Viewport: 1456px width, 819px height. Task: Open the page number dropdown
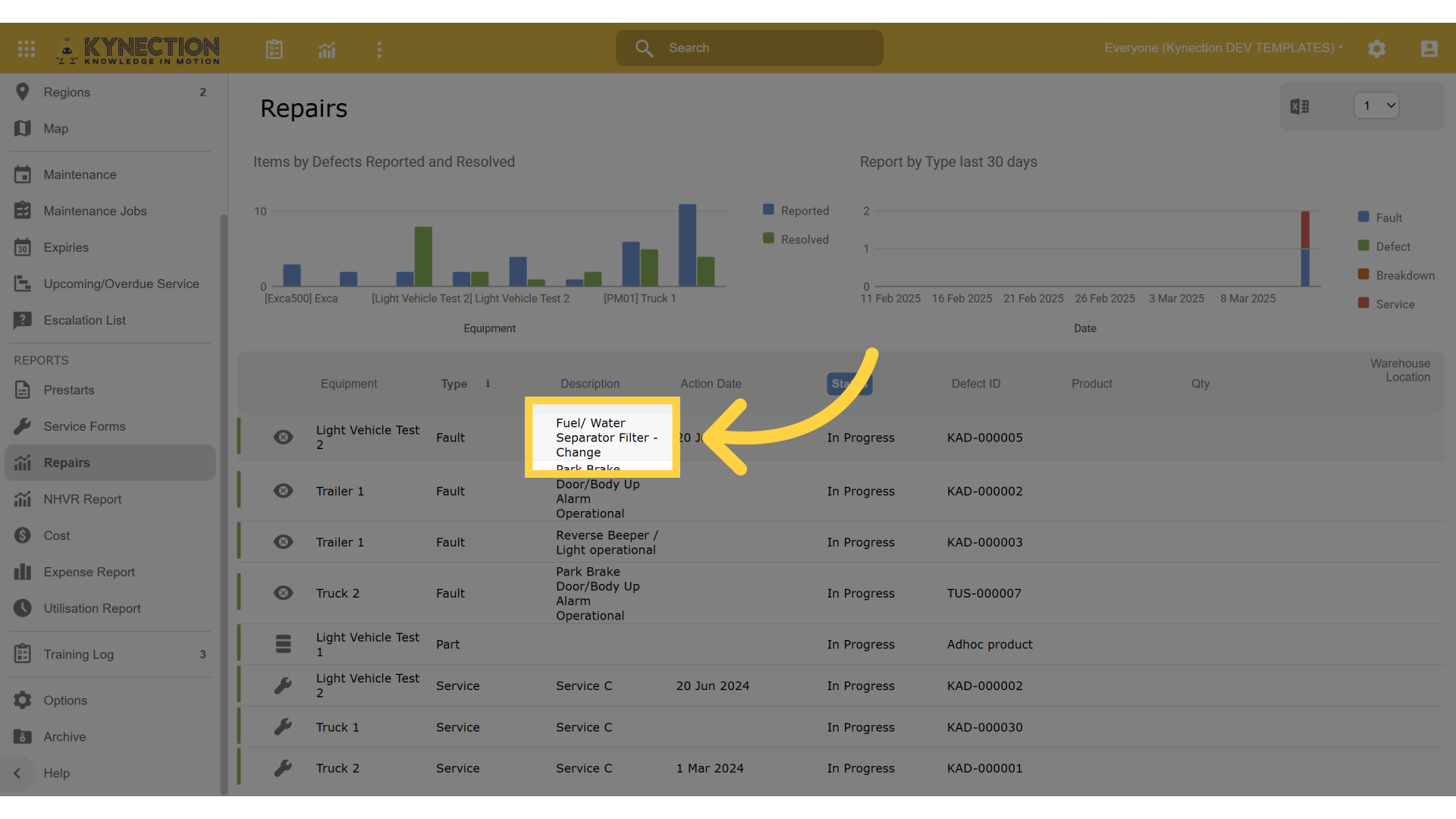click(1376, 105)
